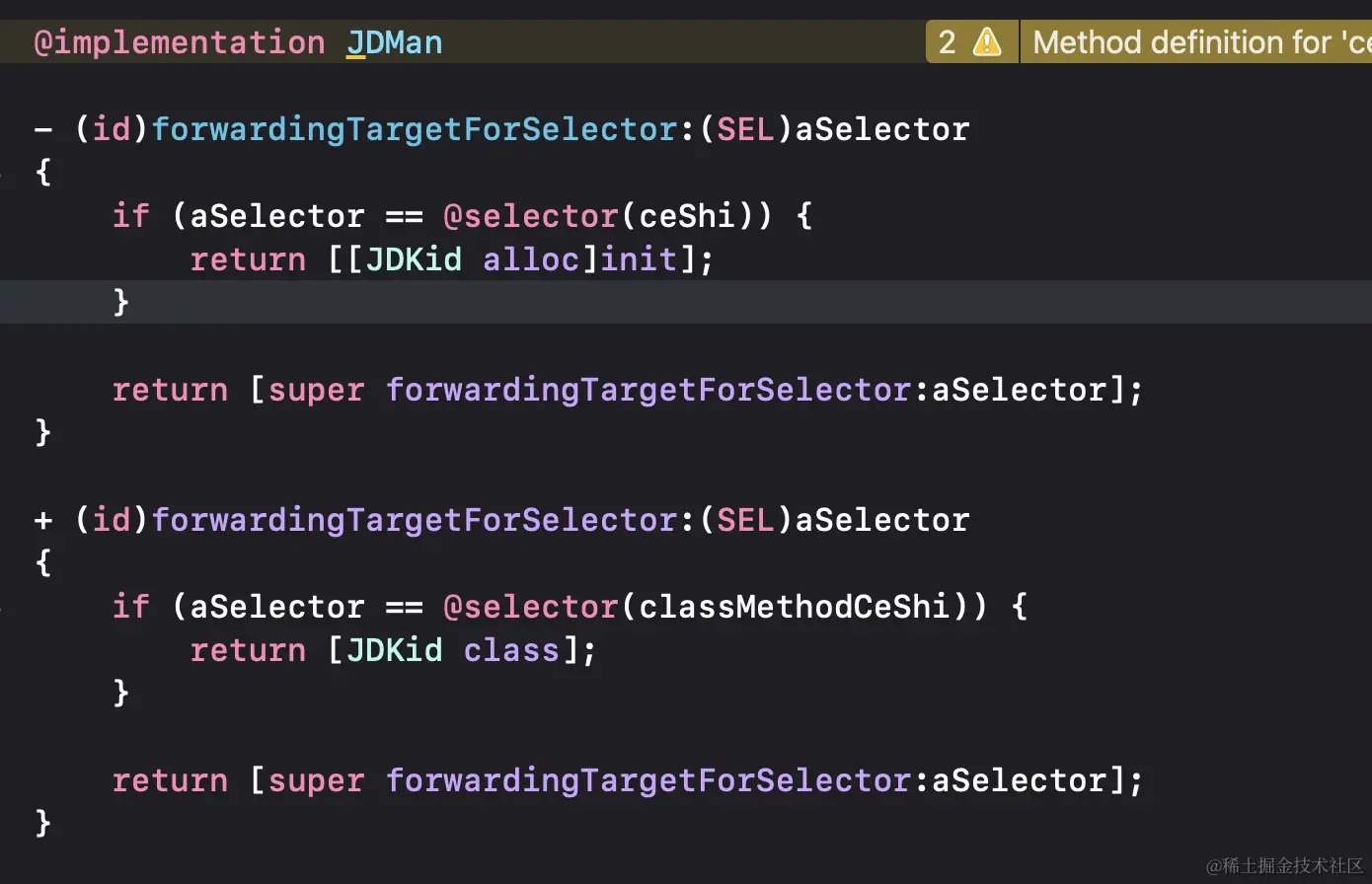Image resolution: width=1372 pixels, height=884 pixels.
Task: Click "super" in the instance method's return
Action: [316, 390]
